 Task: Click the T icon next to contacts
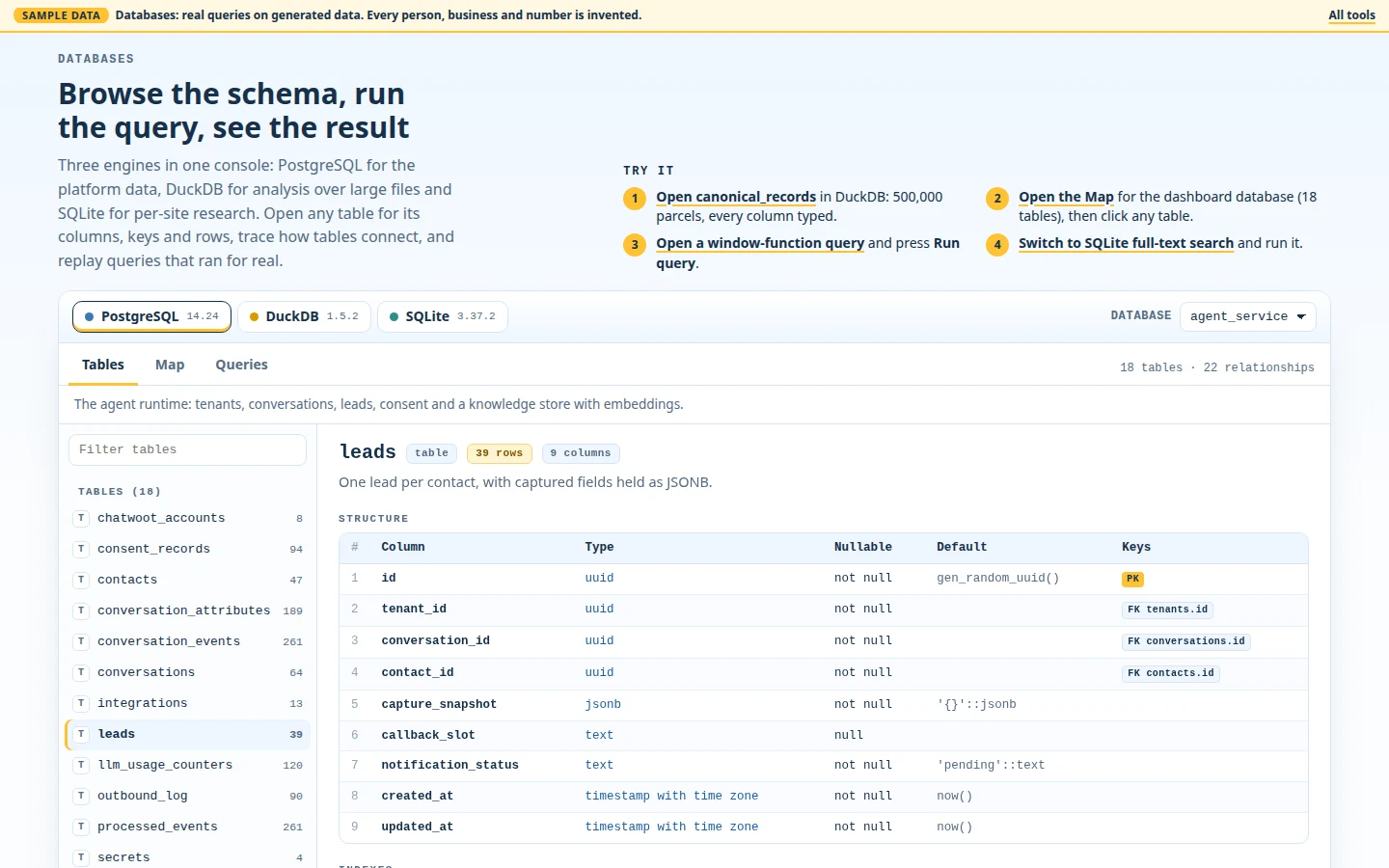tap(81, 580)
